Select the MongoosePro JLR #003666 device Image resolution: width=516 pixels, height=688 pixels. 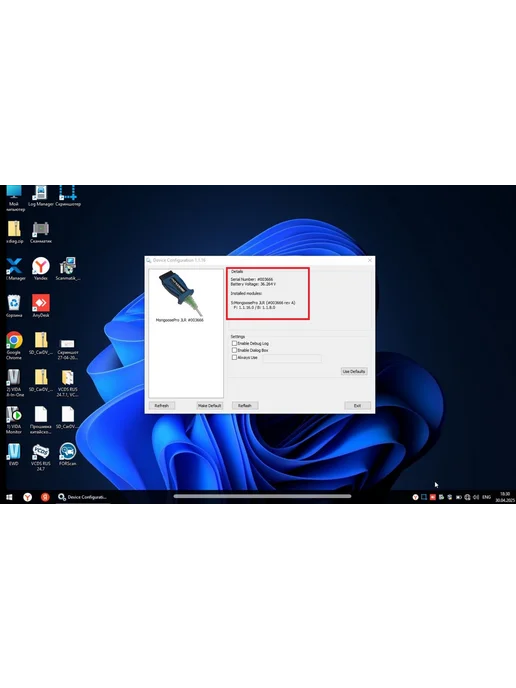point(180,297)
